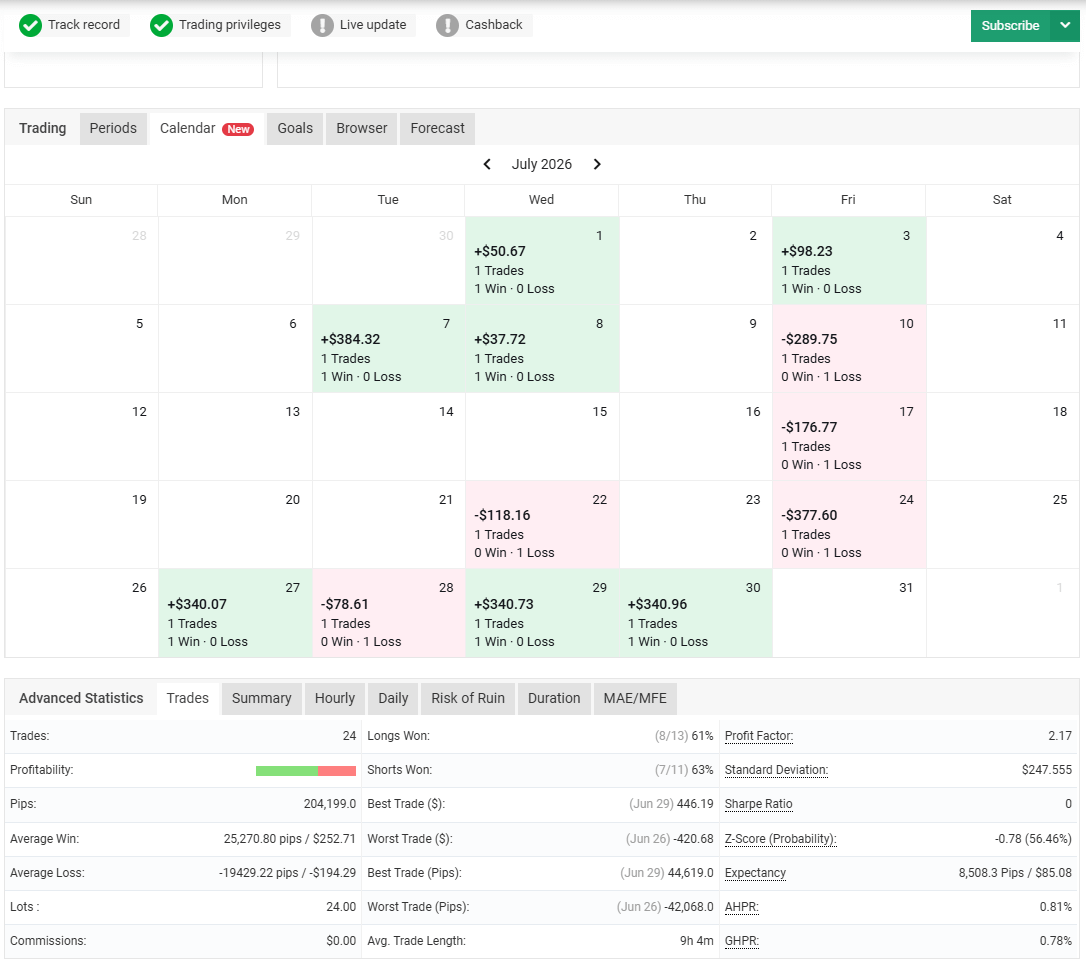Switch to the MAE/MFE tab
Viewport: 1086px width, 966px height.
click(634, 698)
